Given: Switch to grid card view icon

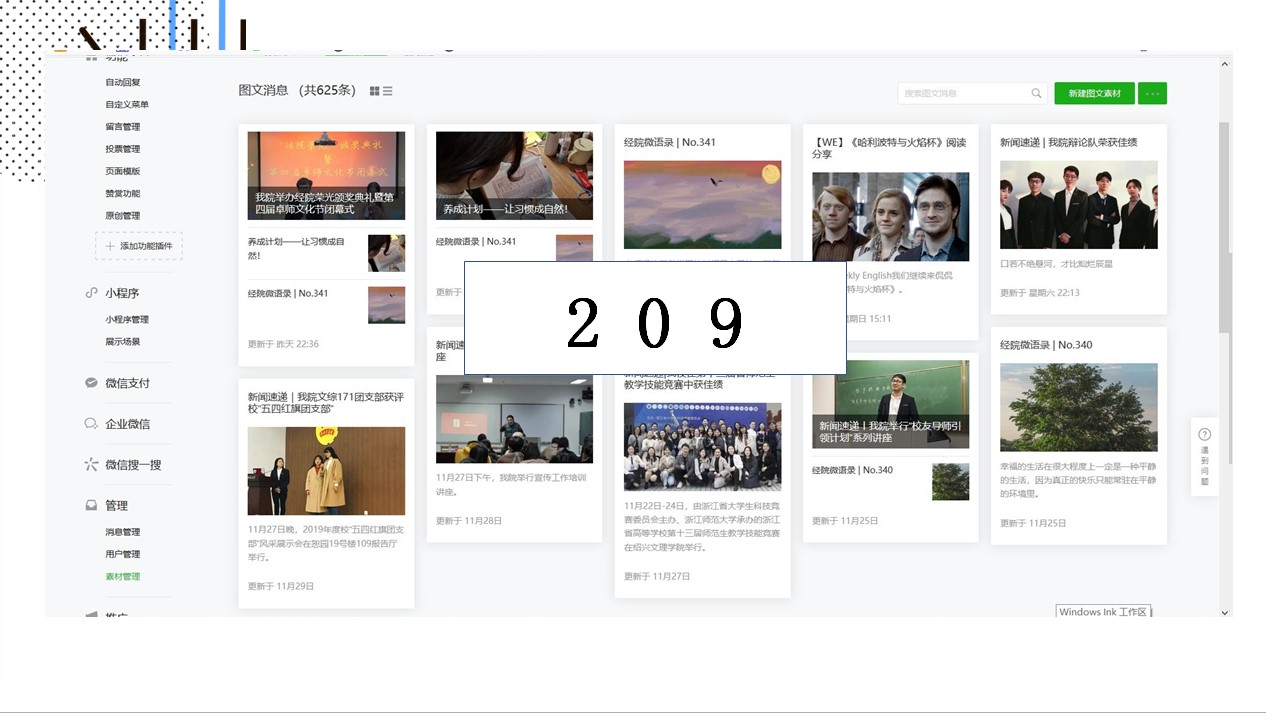Looking at the screenshot, I should point(374,91).
